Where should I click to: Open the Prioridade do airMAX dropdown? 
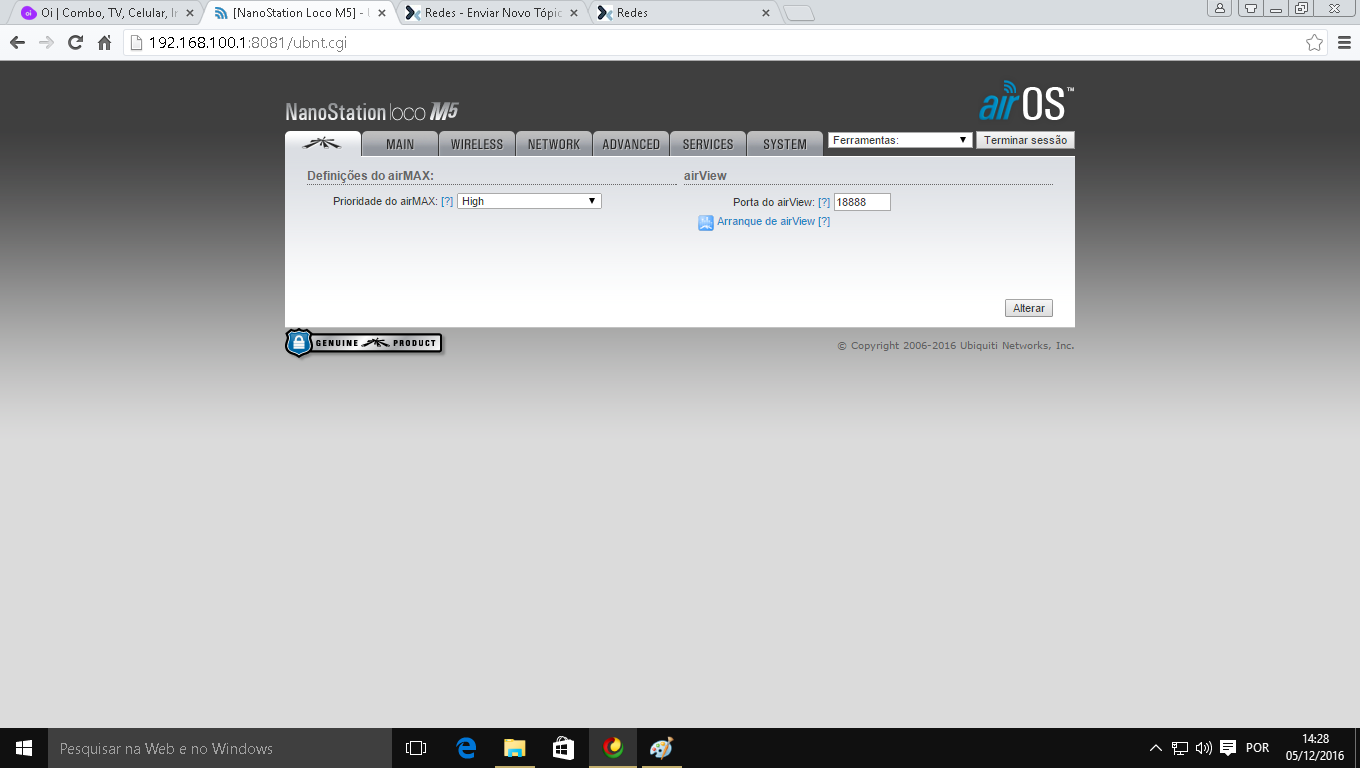[x=529, y=201]
